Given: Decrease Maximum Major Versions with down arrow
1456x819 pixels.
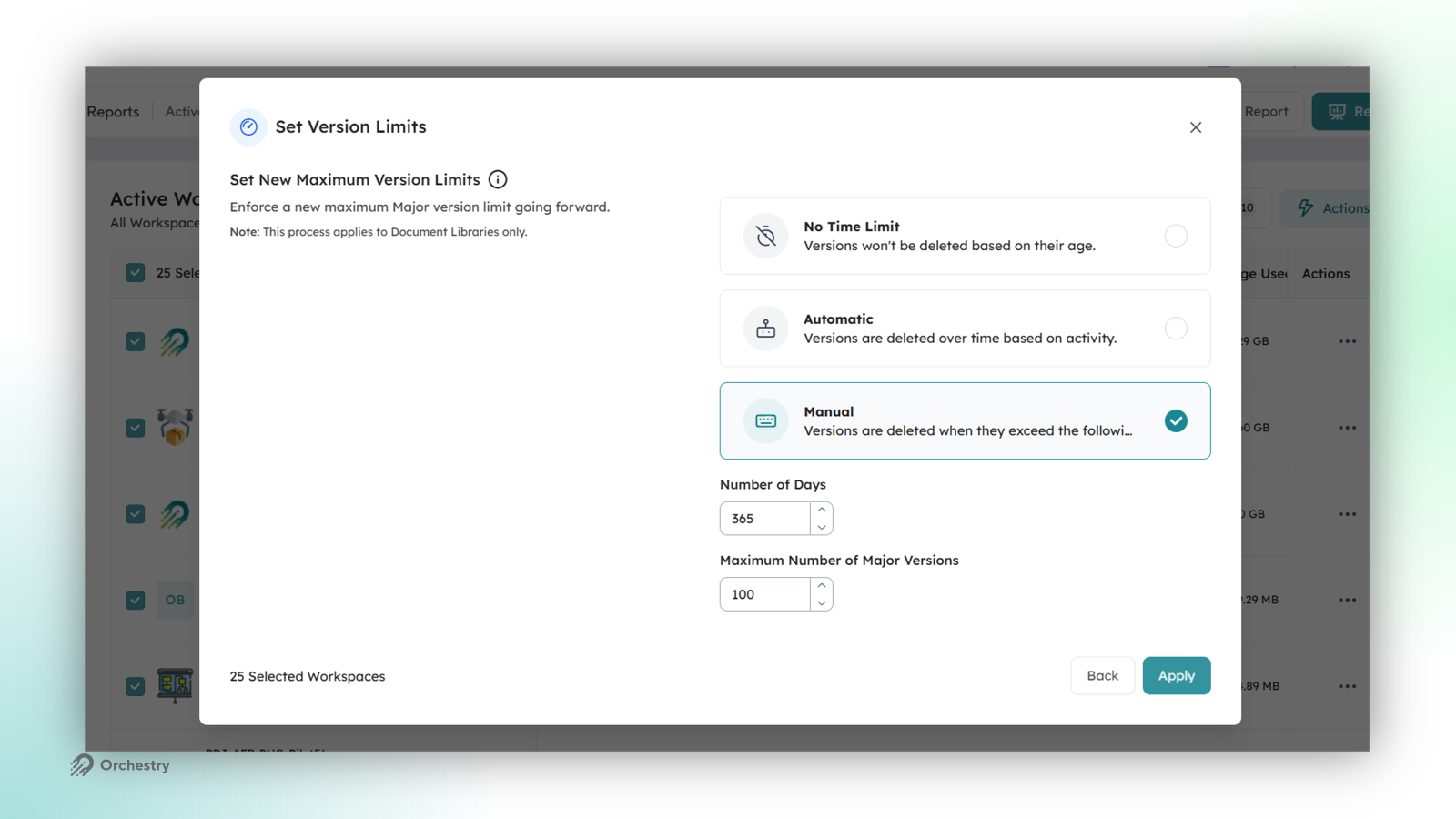Looking at the screenshot, I should [x=822, y=603].
